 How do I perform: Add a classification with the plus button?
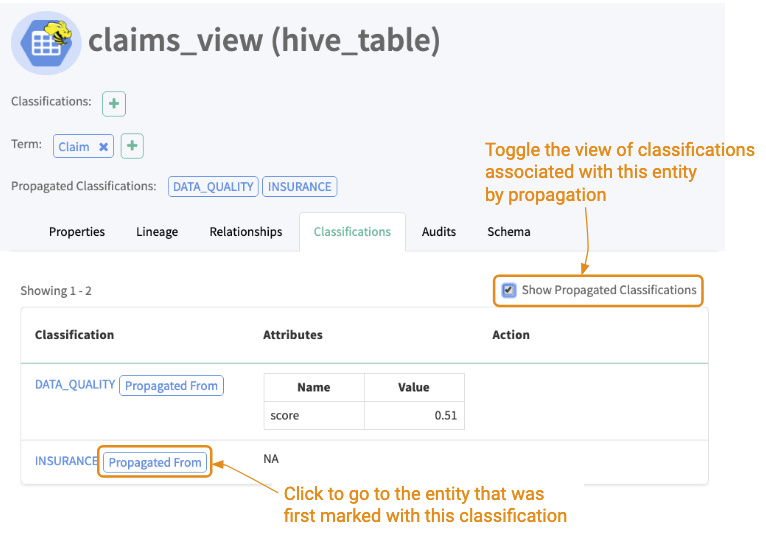(114, 103)
